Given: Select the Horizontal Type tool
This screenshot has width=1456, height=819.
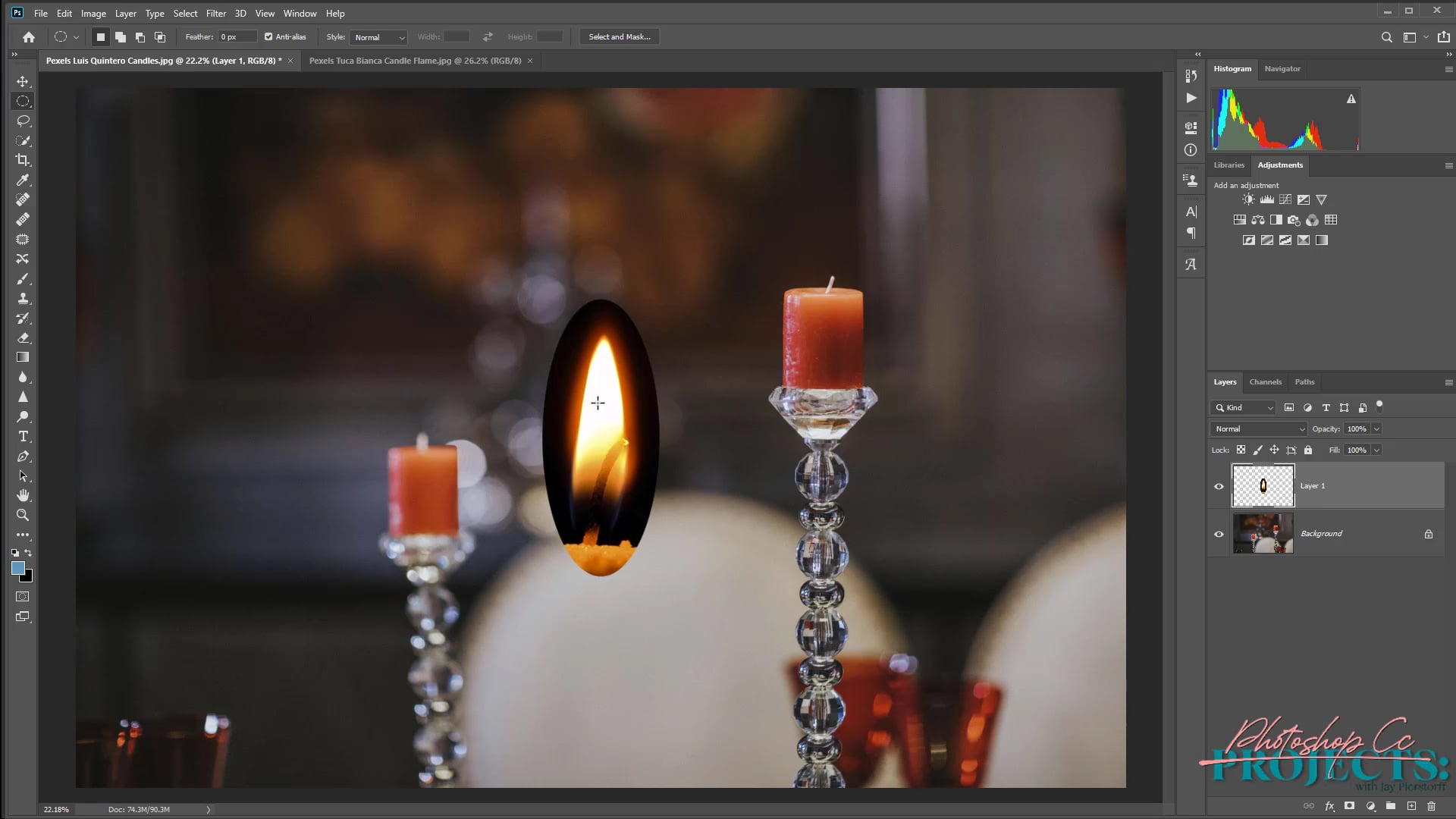Looking at the screenshot, I should (23, 437).
